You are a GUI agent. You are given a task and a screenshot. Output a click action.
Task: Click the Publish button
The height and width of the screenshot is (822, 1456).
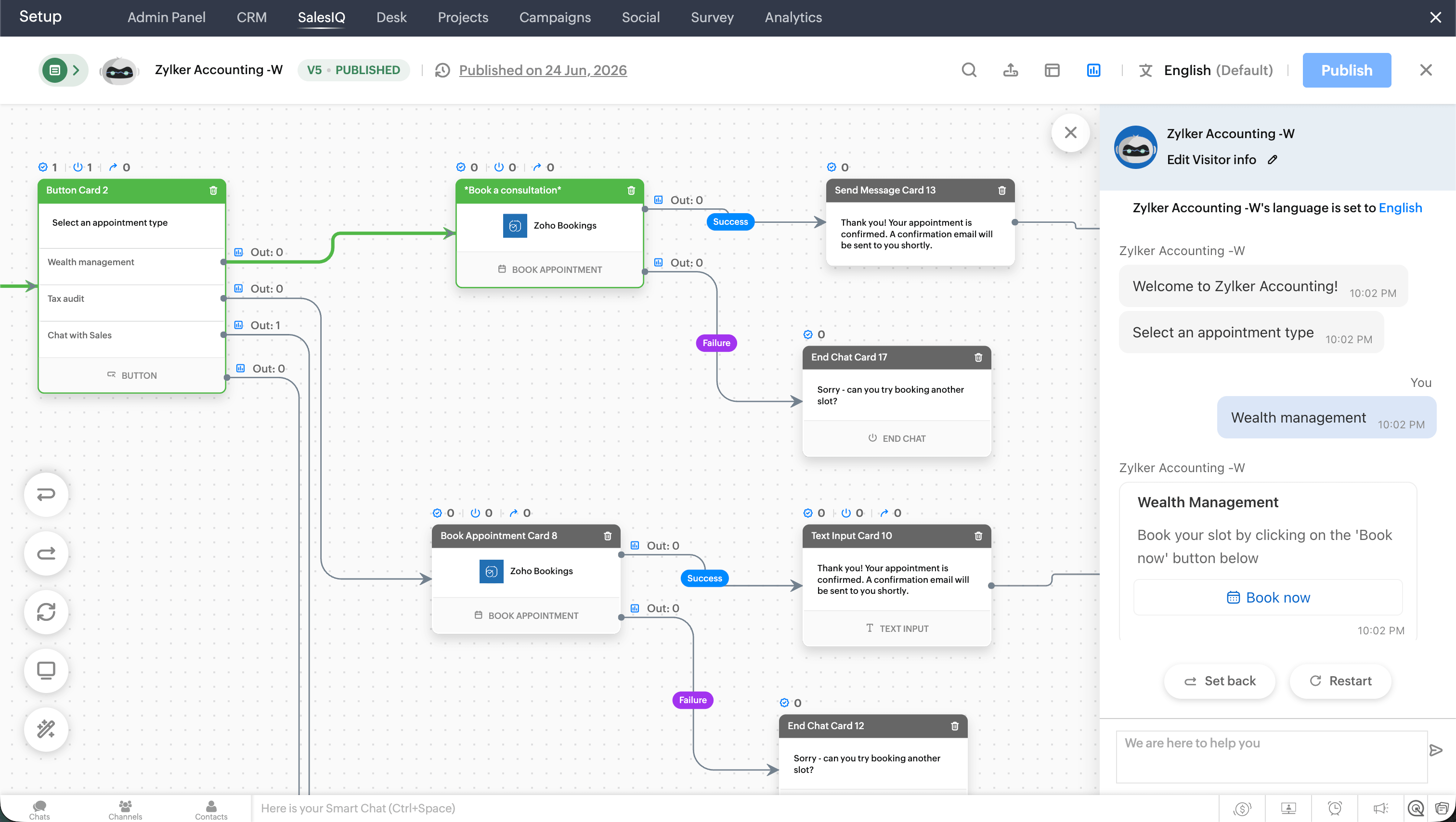(1346, 70)
